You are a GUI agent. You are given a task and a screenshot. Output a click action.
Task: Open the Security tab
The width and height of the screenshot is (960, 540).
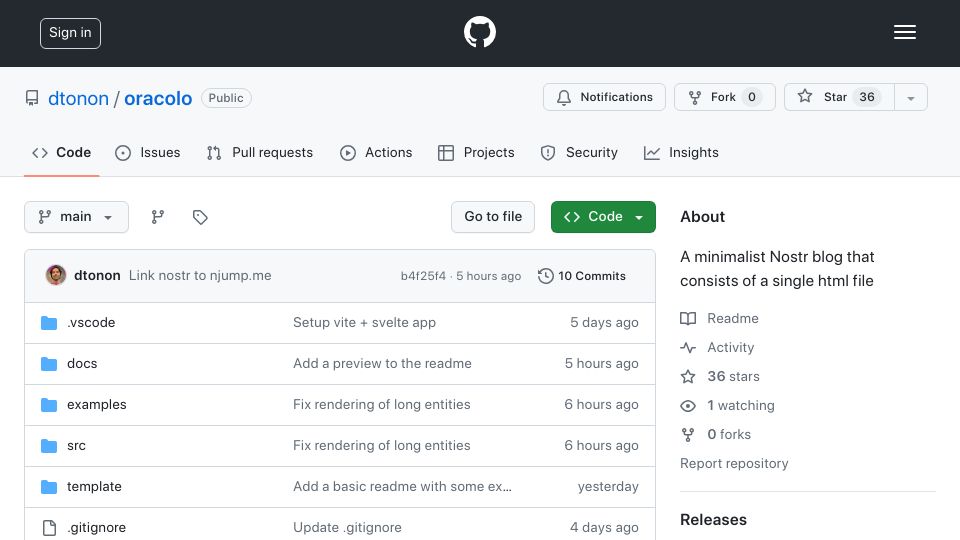(579, 152)
